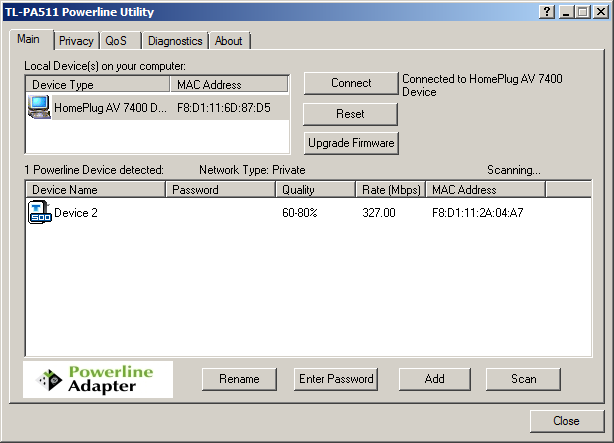The image size is (614, 443).
Task: Click the Rename button
Action: pyautogui.click(x=239, y=379)
